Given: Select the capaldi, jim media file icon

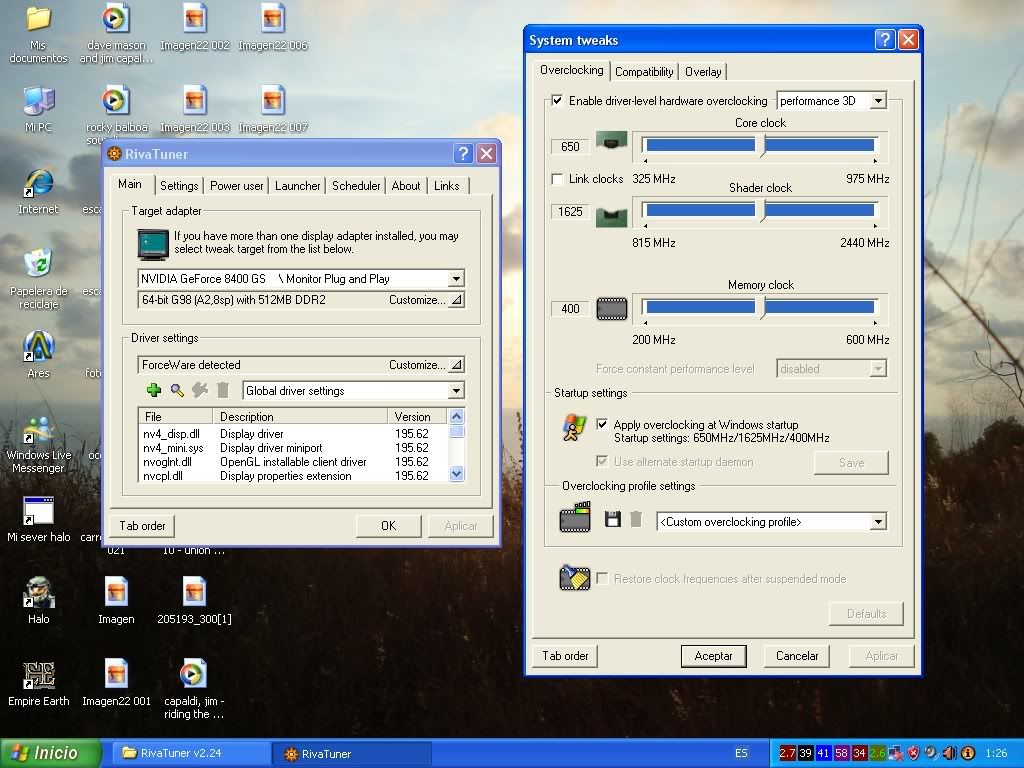Looking at the screenshot, I should (193, 690).
